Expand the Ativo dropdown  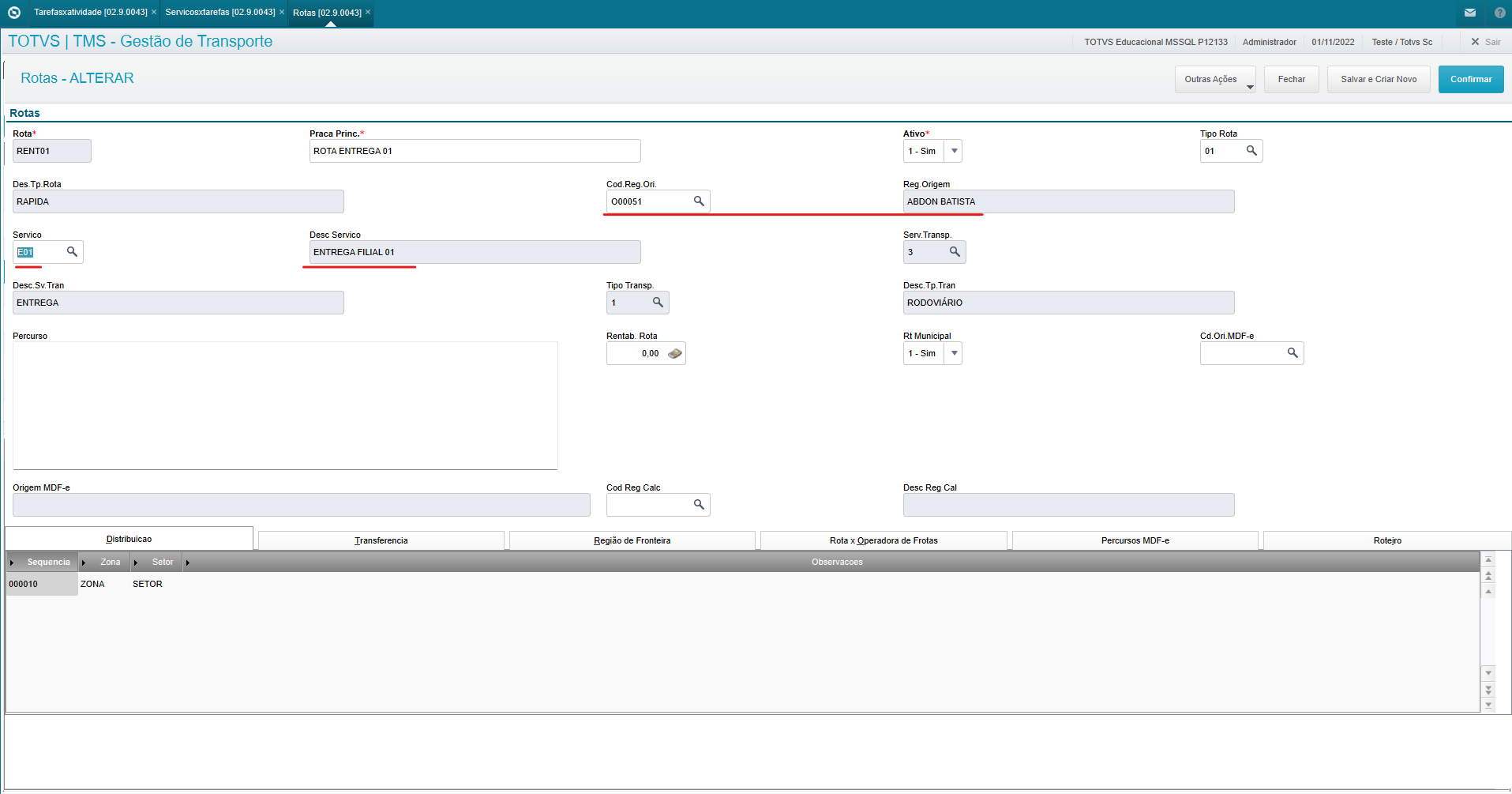[x=954, y=151]
